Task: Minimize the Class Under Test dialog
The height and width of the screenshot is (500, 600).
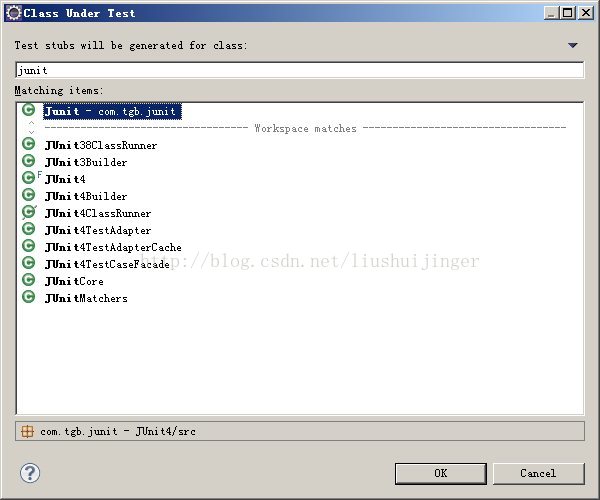Action: (551, 13)
